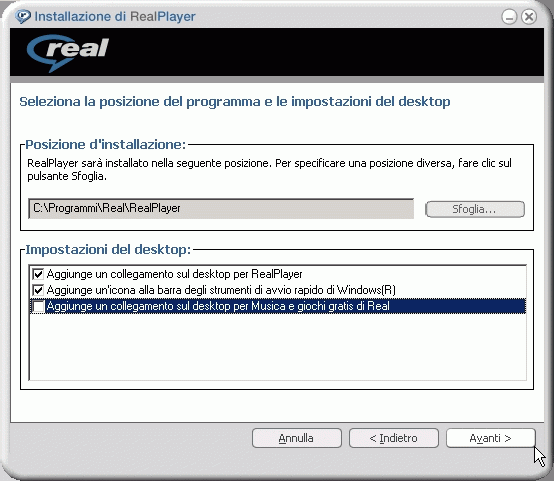Uncheck Windows quick launch icon checkbox

[x=38, y=290]
